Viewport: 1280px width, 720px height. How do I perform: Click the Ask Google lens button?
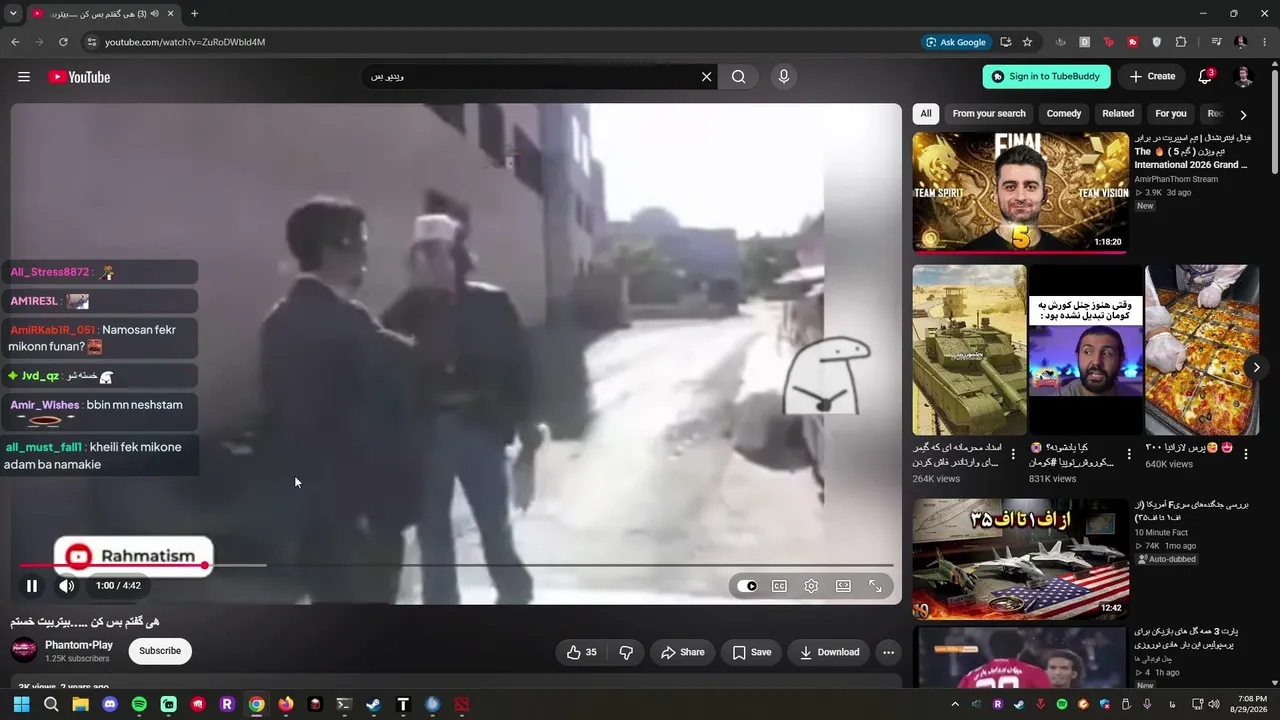tap(957, 42)
